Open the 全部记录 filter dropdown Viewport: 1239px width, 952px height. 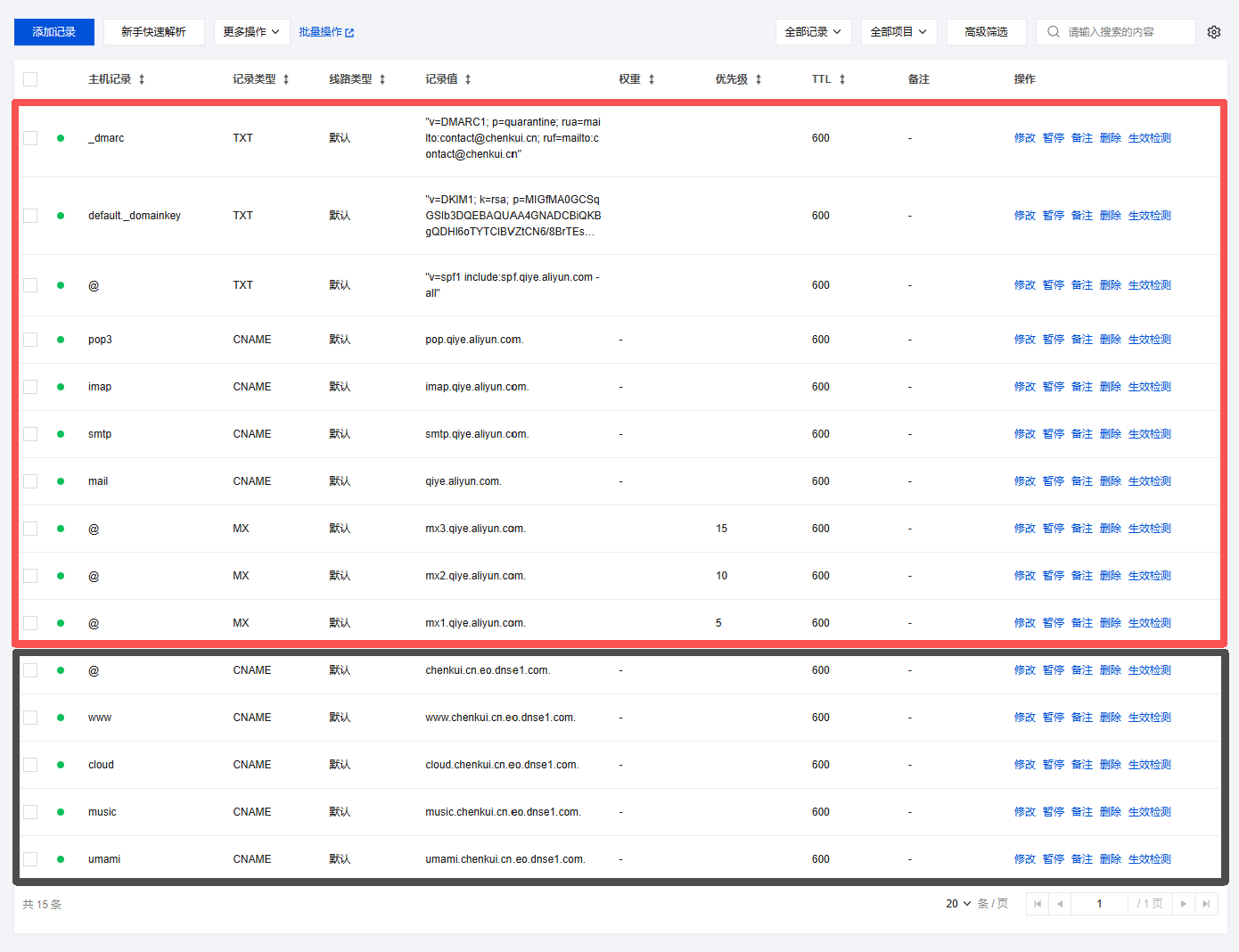tap(813, 32)
